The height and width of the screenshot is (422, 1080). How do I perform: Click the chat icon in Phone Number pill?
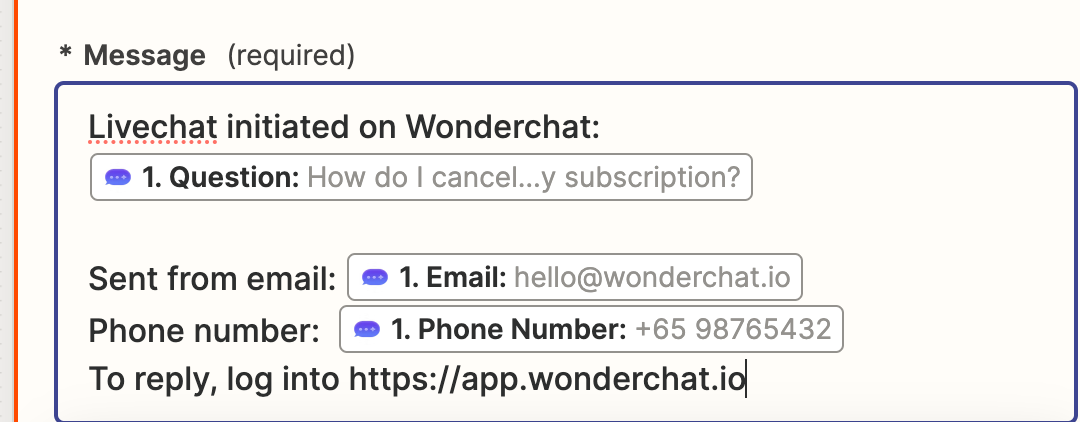(367, 329)
